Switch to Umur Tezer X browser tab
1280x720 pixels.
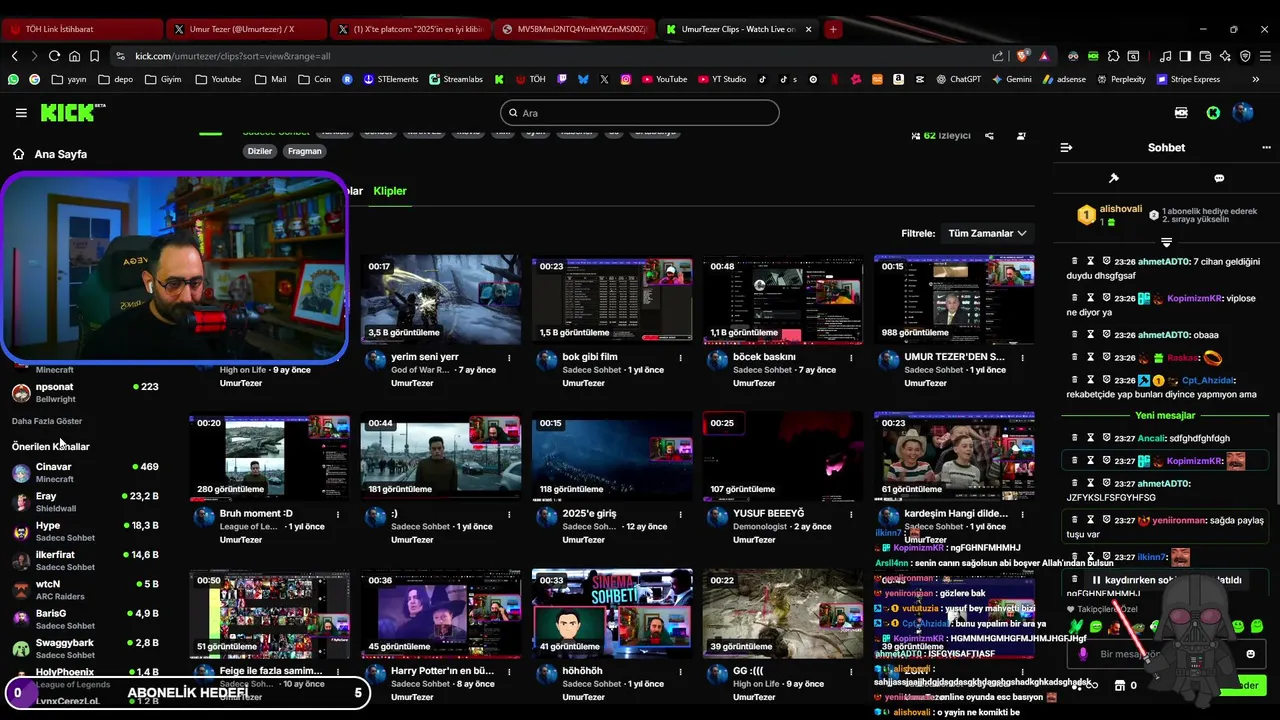246,29
